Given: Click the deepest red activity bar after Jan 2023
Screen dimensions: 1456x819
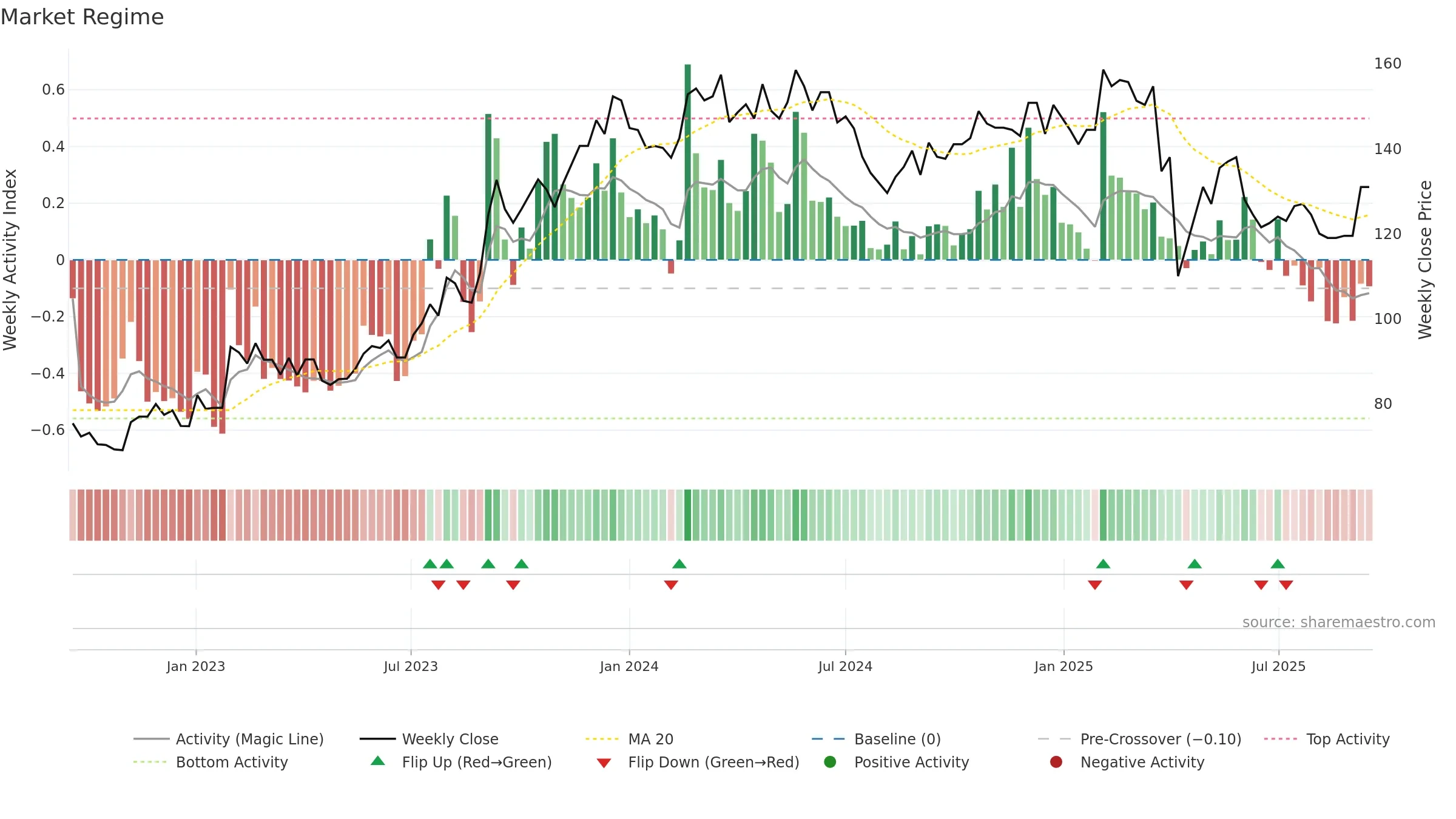Looking at the screenshot, I should (x=222, y=346).
